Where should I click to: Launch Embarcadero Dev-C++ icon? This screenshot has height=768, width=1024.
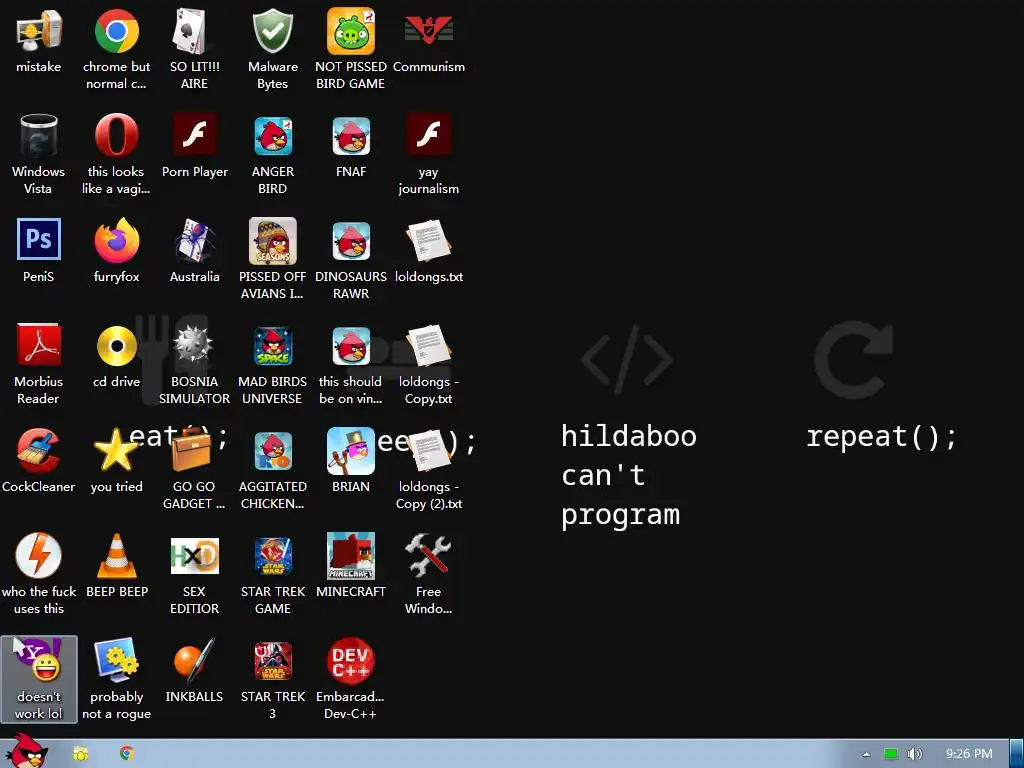point(351,661)
